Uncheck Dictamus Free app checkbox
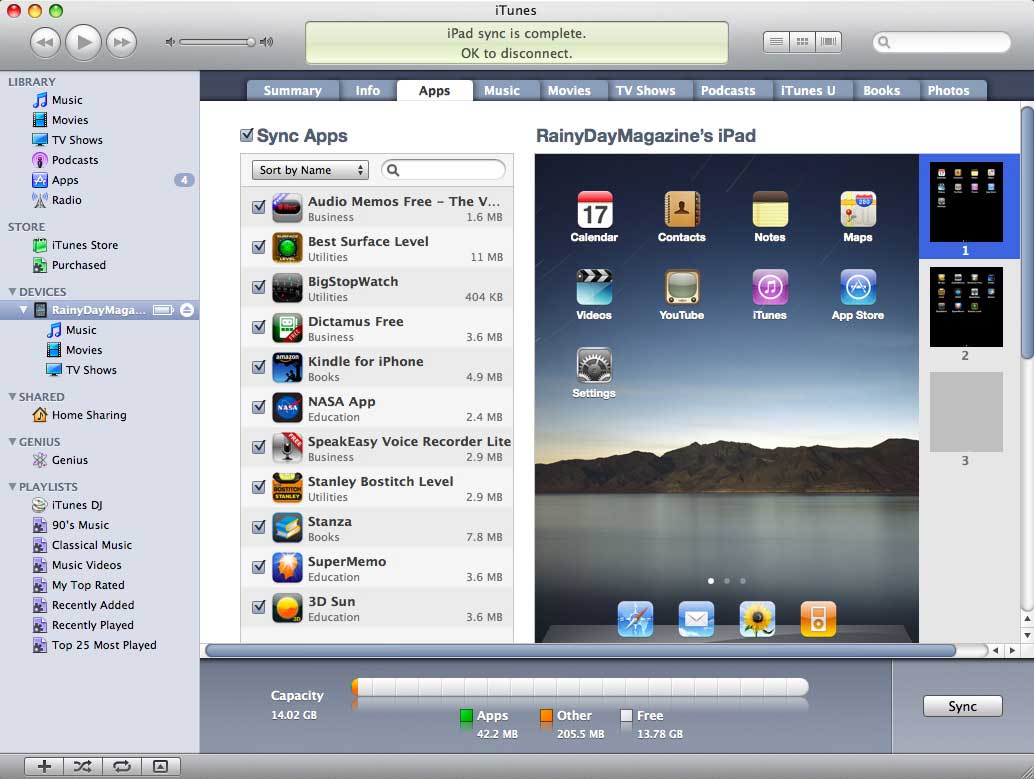 [x=259, y=327]
